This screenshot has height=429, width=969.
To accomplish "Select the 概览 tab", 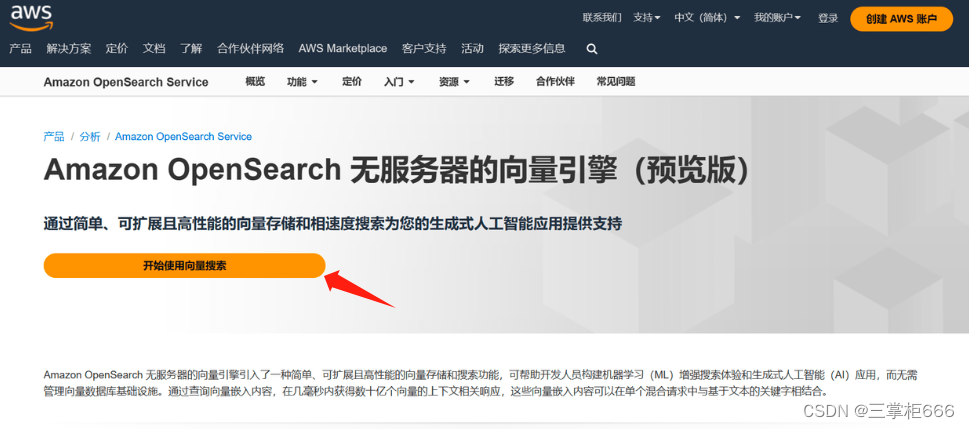I will coord(255,82).
